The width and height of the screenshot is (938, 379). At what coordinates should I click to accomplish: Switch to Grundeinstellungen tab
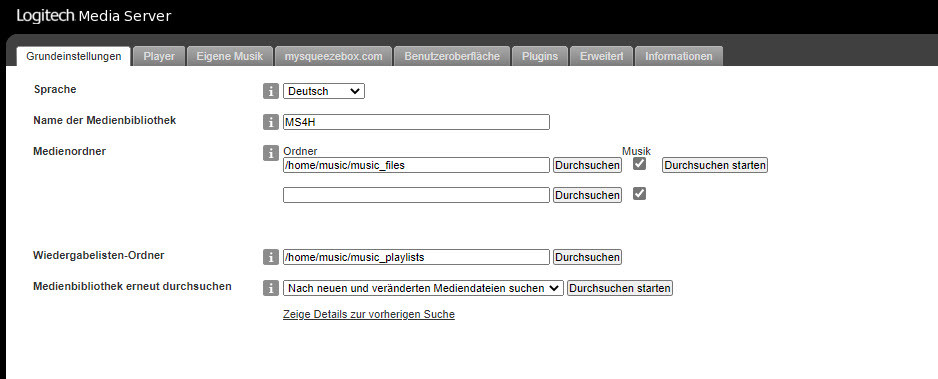(x=74, y=56)
